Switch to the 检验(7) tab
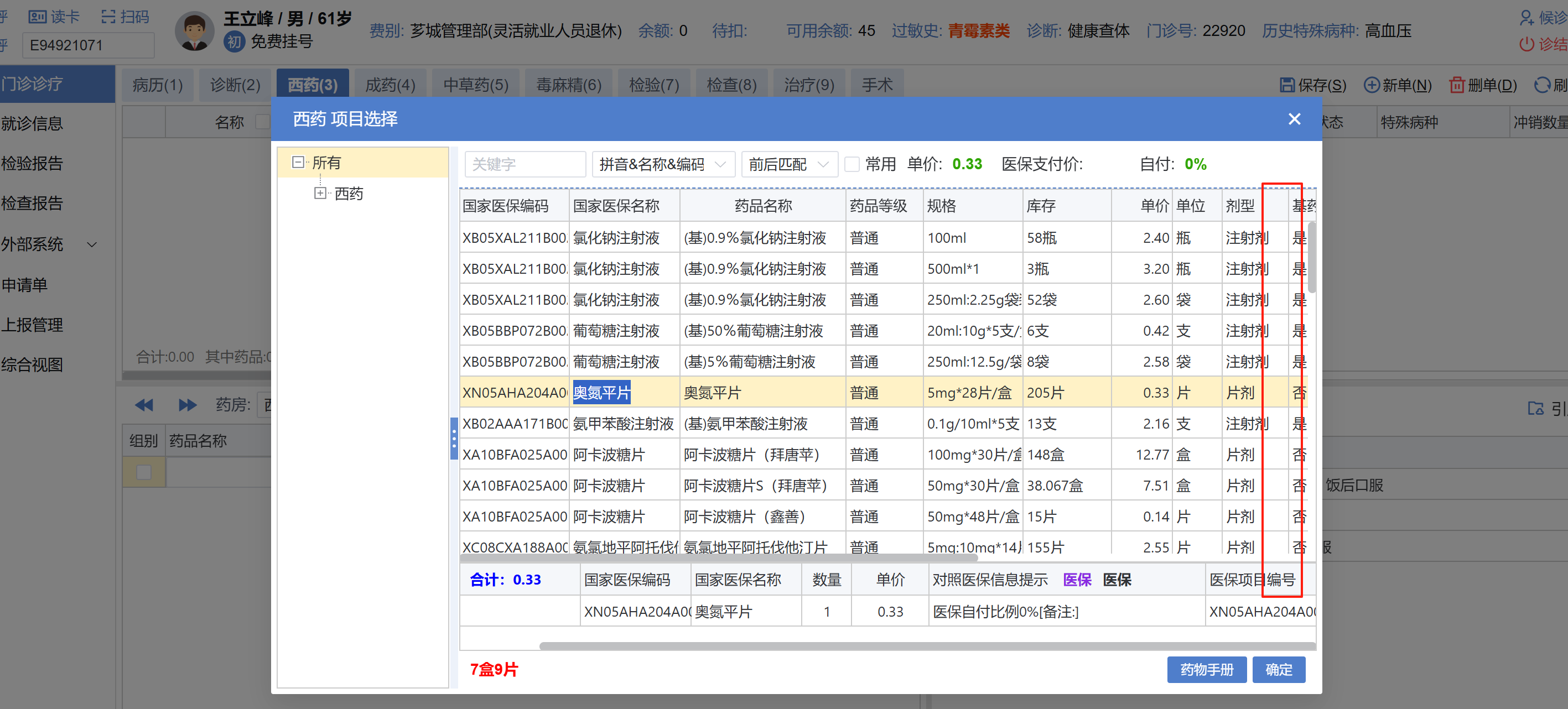Viewport: 1568px width, 709px height. point(654,85)
